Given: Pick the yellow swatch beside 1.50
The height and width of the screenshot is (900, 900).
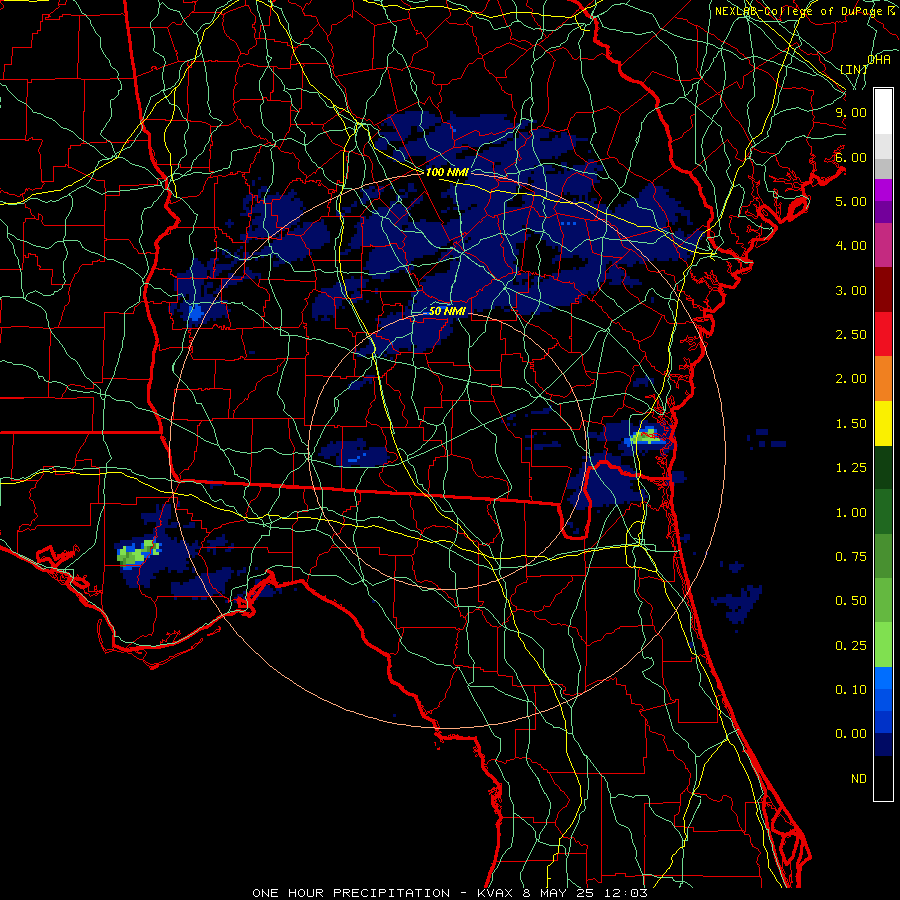Looking at the screenshot, I should point(883,424).
